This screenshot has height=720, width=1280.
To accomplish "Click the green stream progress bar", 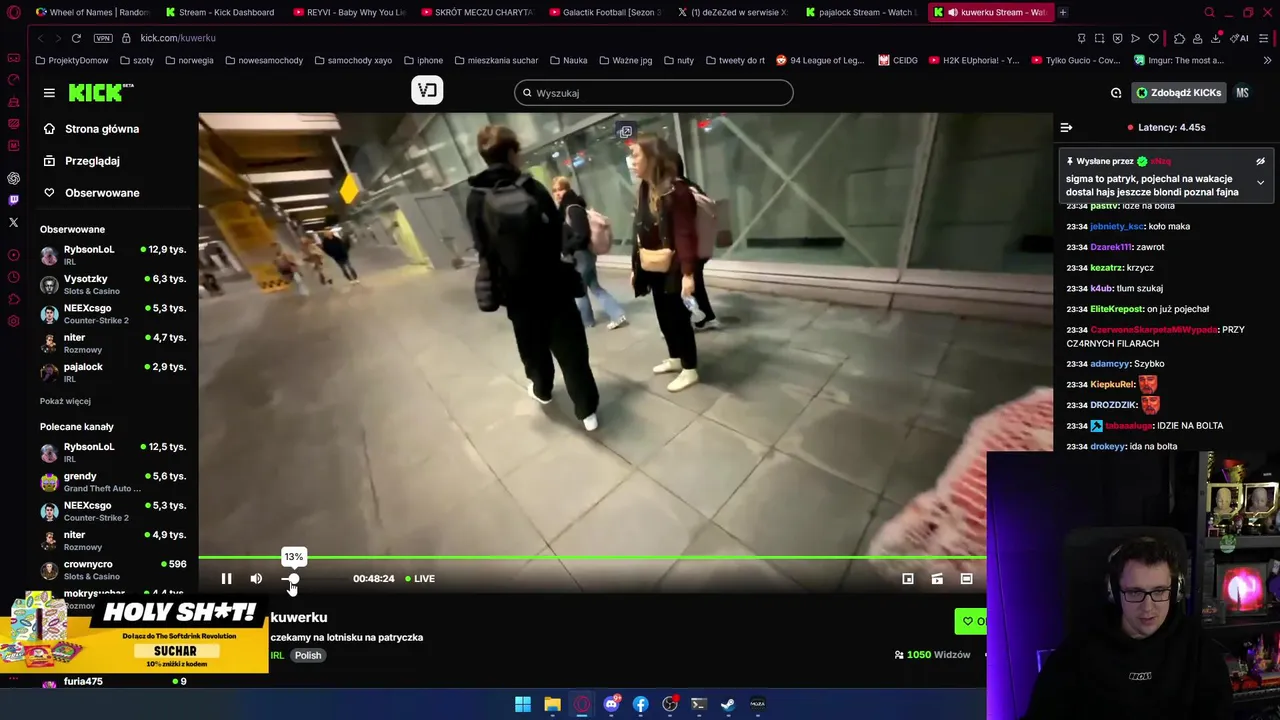I will (x=592, y=557).
